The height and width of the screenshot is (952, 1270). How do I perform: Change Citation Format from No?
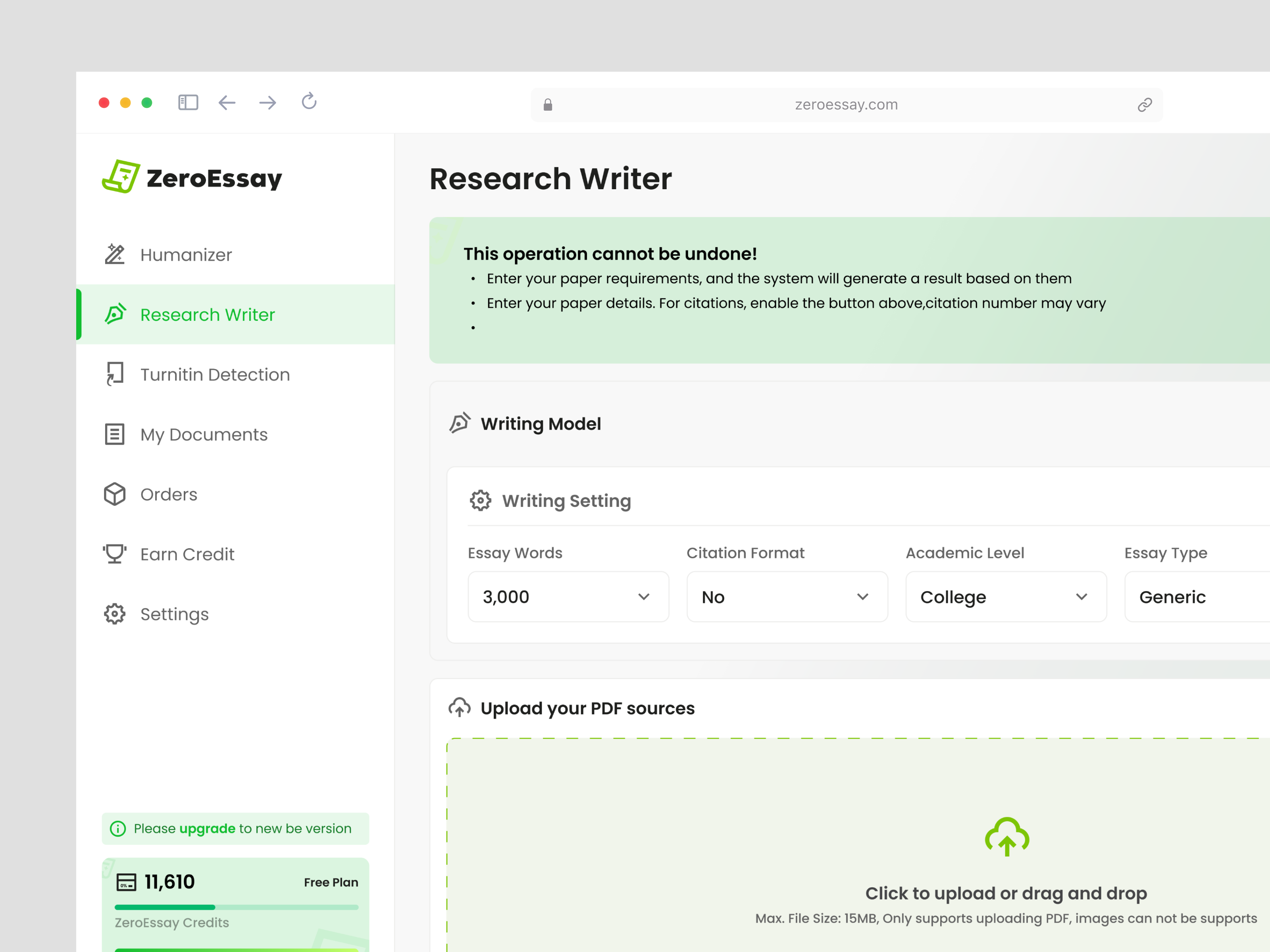coord(786,597)
